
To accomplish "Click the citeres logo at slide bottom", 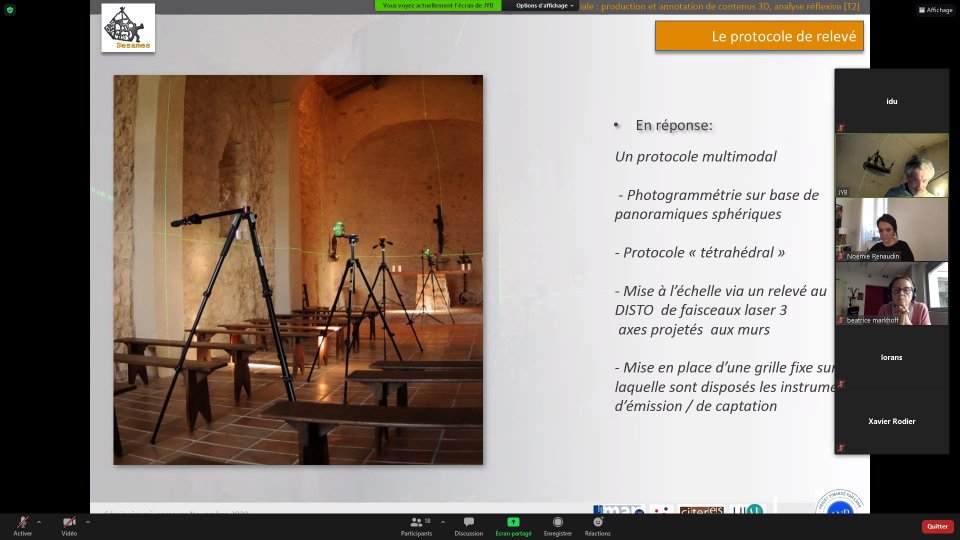I will click(702, 509).
